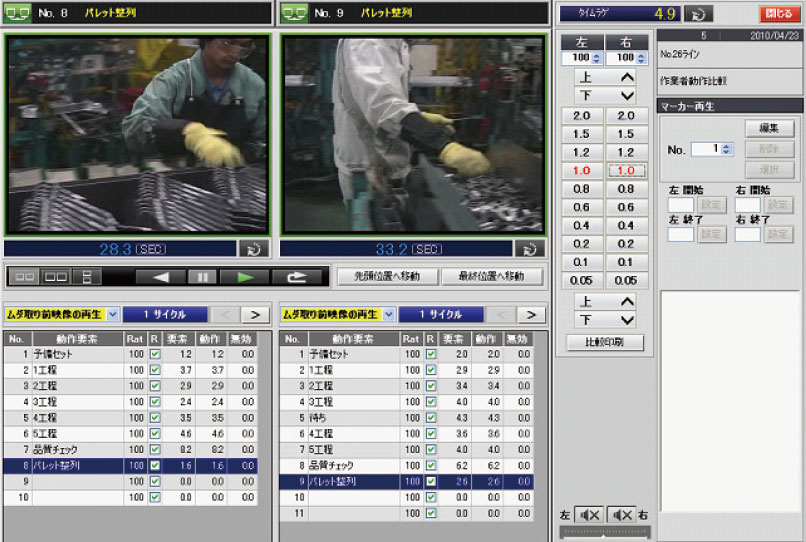Click the upper 下 speed down button

(x=605, y=95)
